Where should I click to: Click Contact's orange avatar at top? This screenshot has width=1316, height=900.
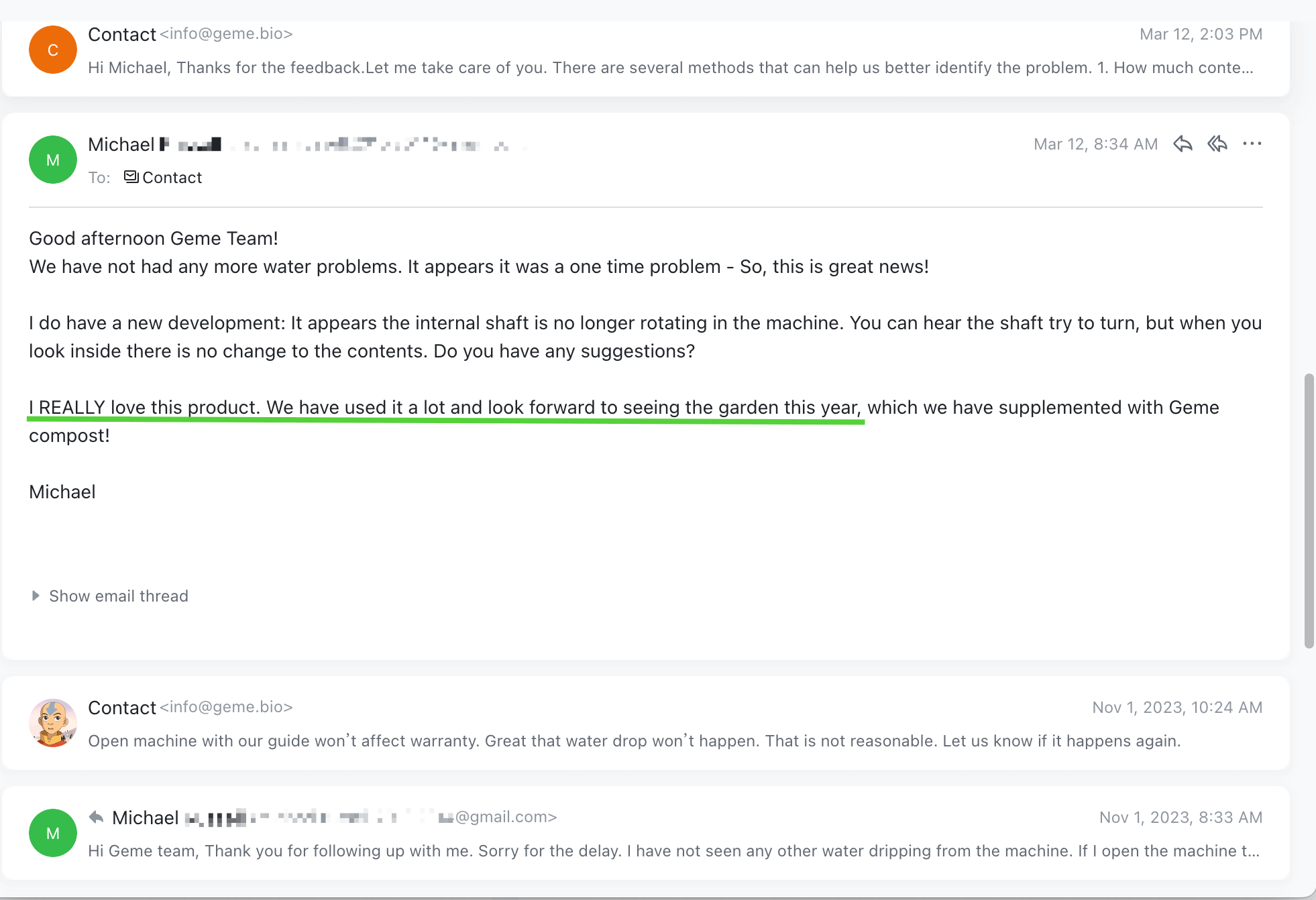click(x=52, y=49)
